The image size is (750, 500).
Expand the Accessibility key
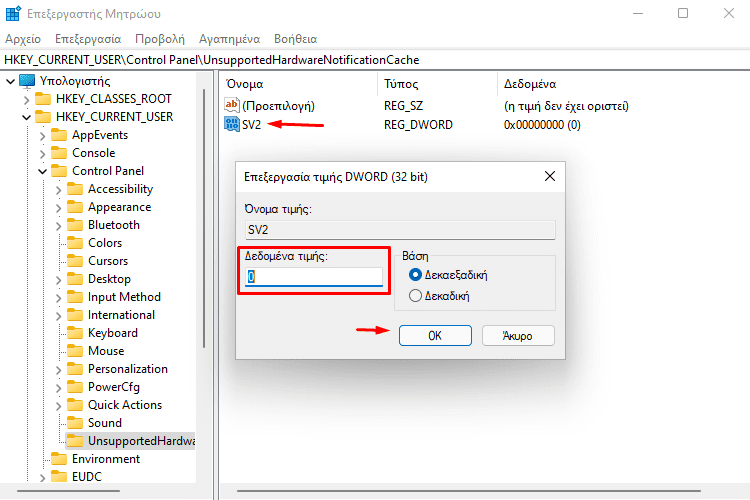(58, 190)
